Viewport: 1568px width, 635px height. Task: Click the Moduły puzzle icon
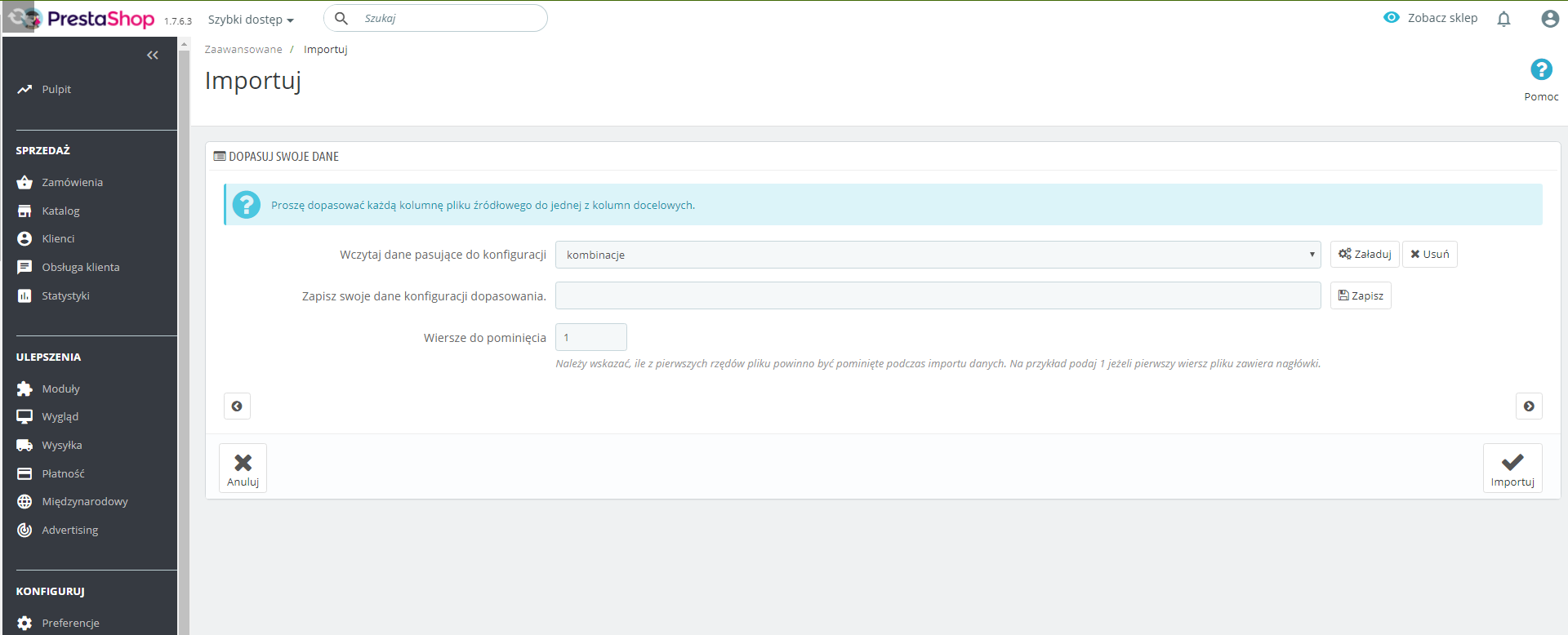click(x=24, y=389)
